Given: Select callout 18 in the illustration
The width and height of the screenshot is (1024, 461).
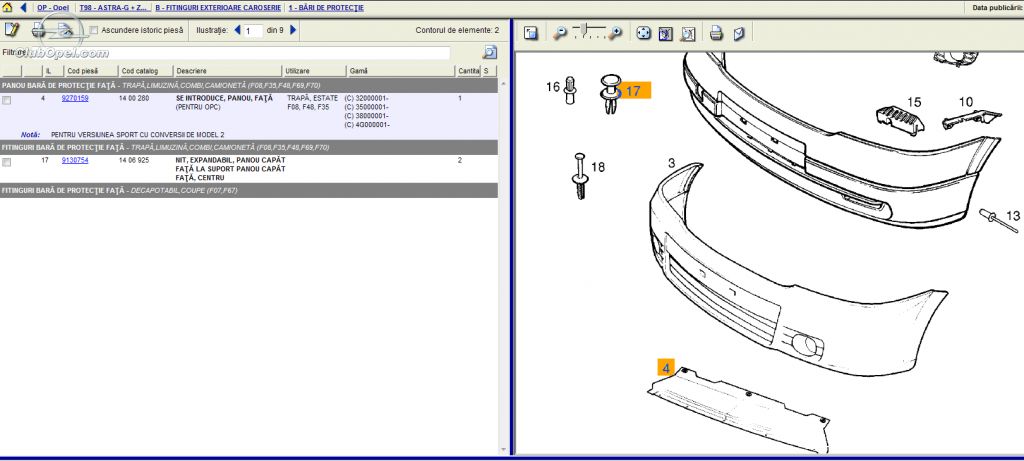Looking at the screenshot, I should 598,167.
